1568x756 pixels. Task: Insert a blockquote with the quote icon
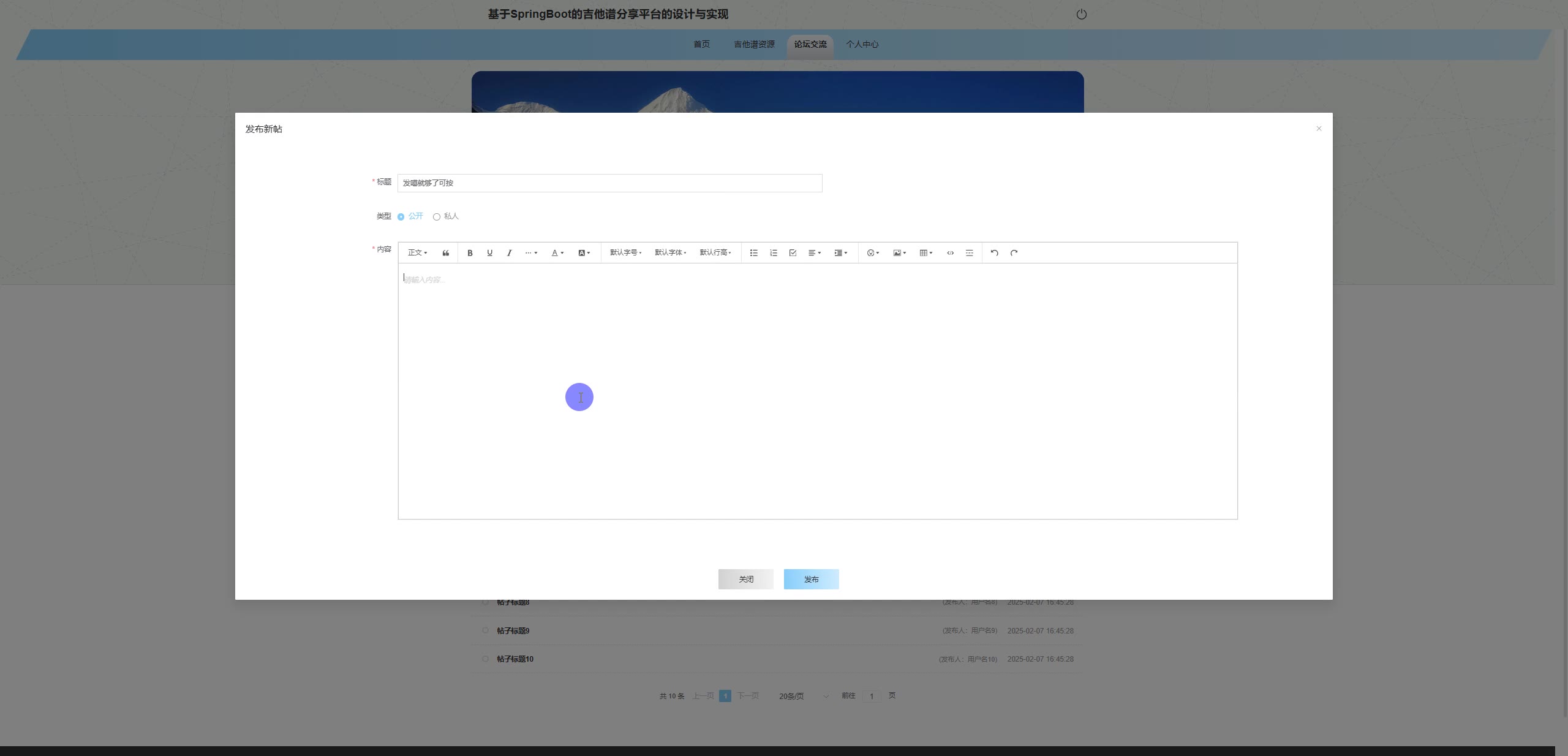[x=446, y=253]
